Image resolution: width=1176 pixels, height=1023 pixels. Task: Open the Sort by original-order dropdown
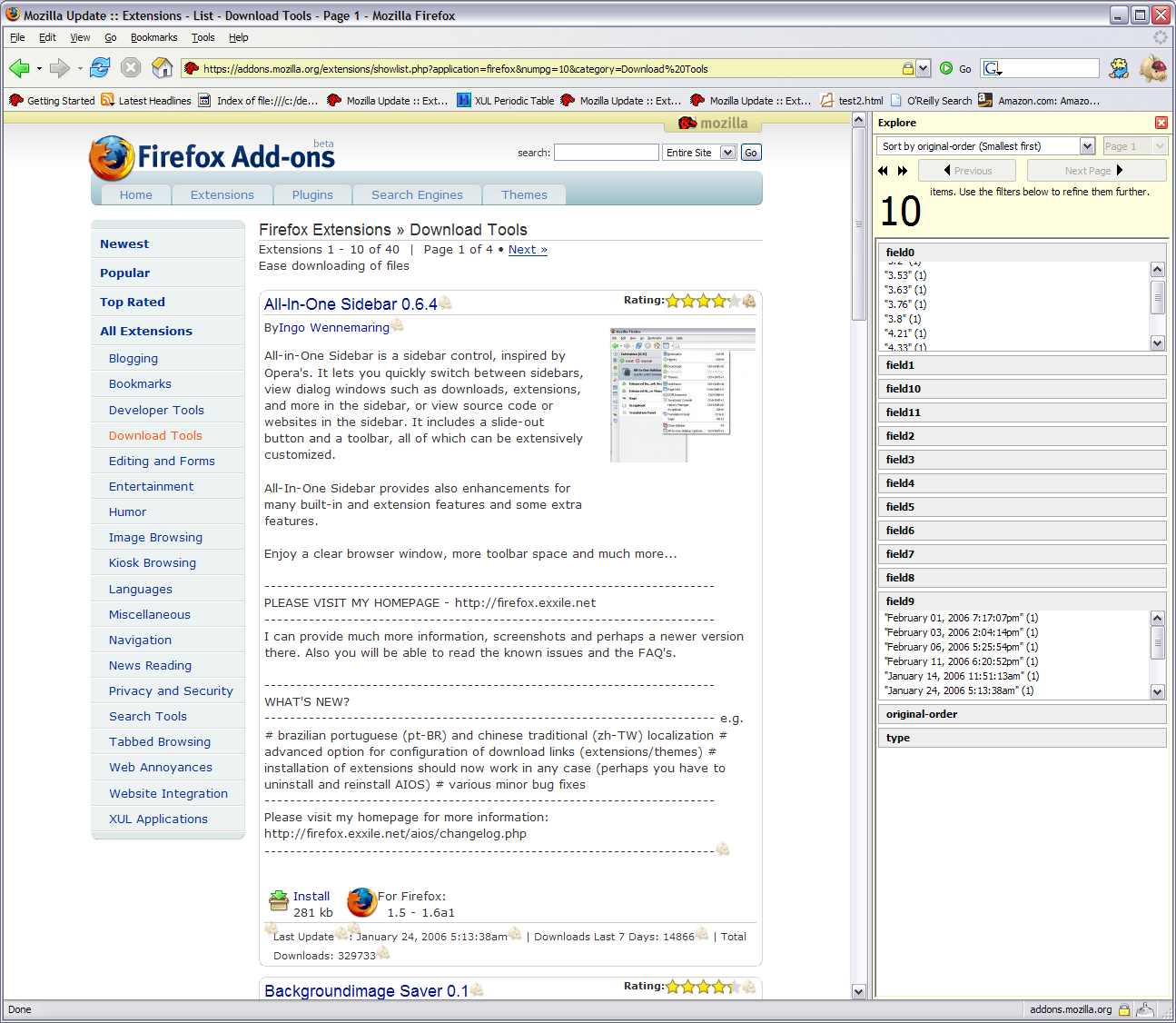pos(1087,146)
